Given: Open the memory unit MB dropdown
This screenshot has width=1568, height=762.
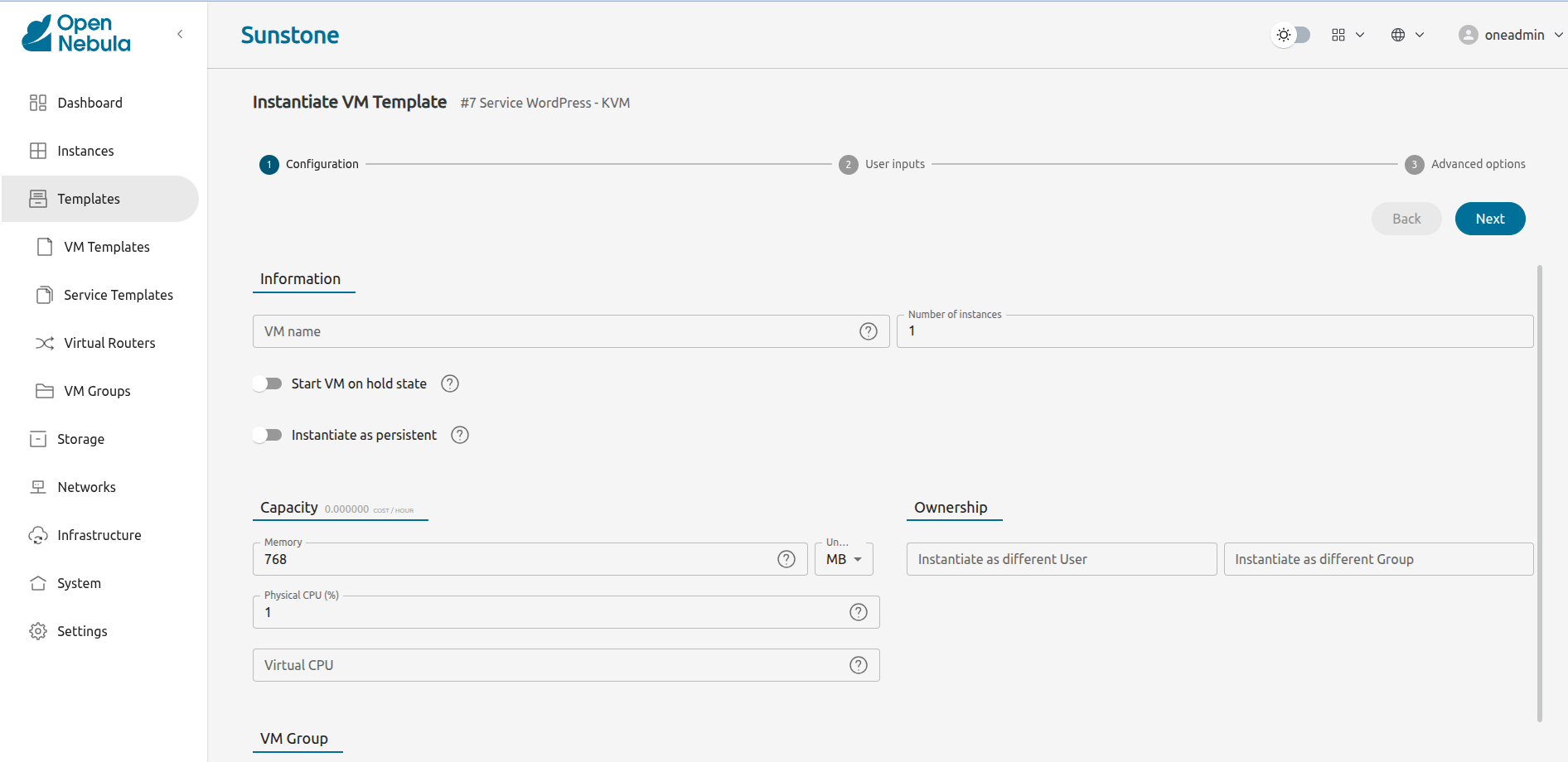Looking at the screenshot, I should (844, 559).
